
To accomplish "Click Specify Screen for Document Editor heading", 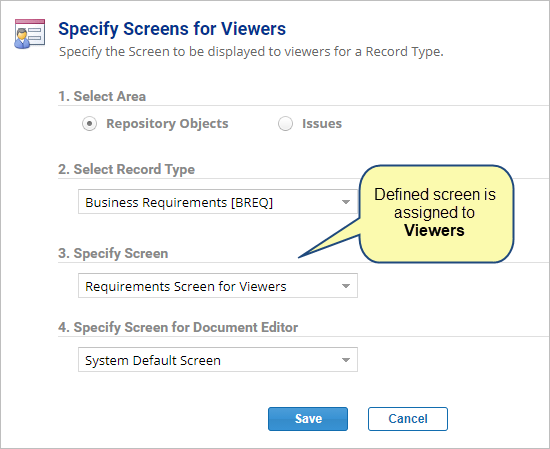I will (178, 327).
